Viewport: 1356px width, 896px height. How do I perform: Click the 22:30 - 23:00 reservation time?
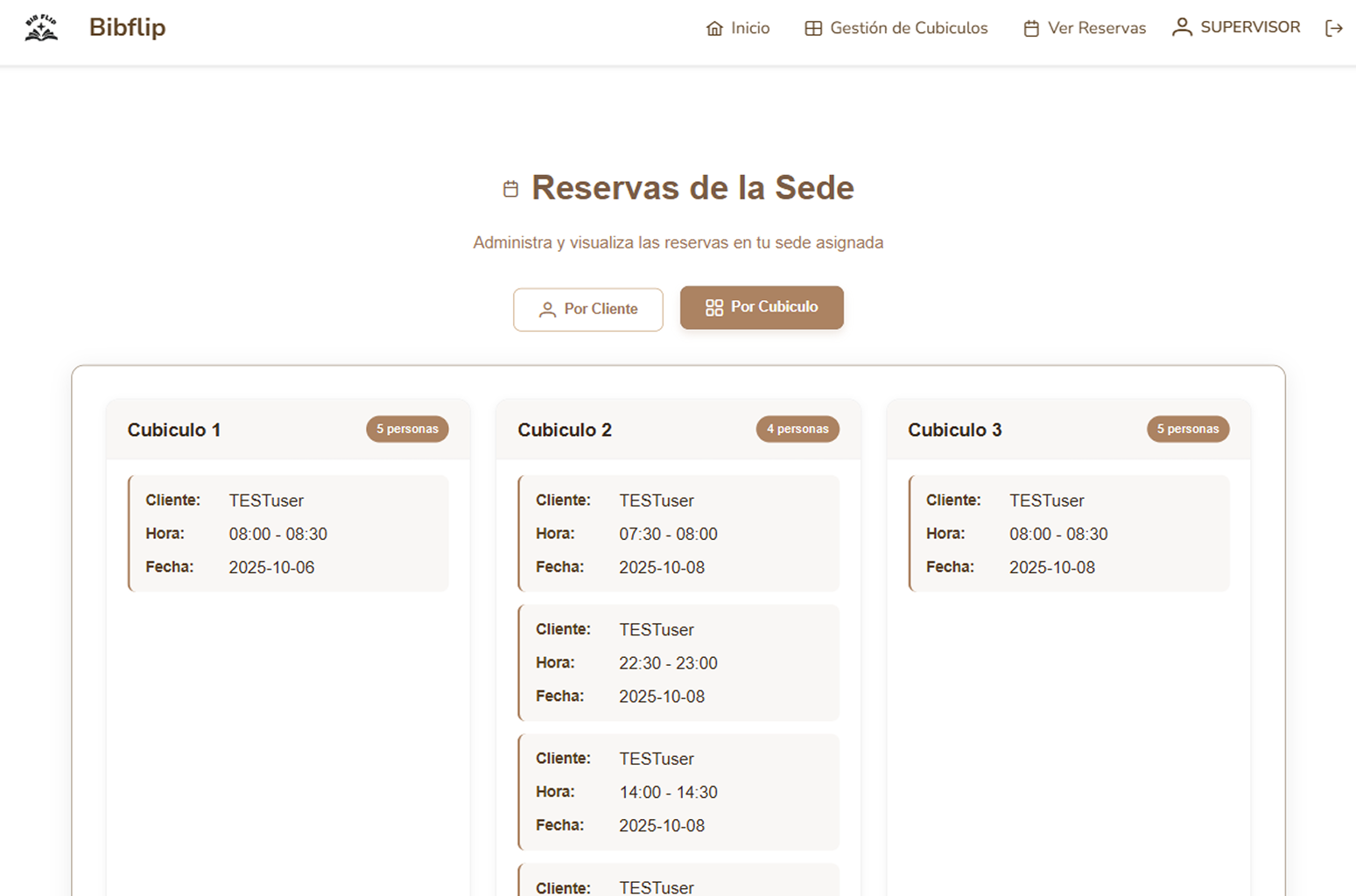pos(668,663)
